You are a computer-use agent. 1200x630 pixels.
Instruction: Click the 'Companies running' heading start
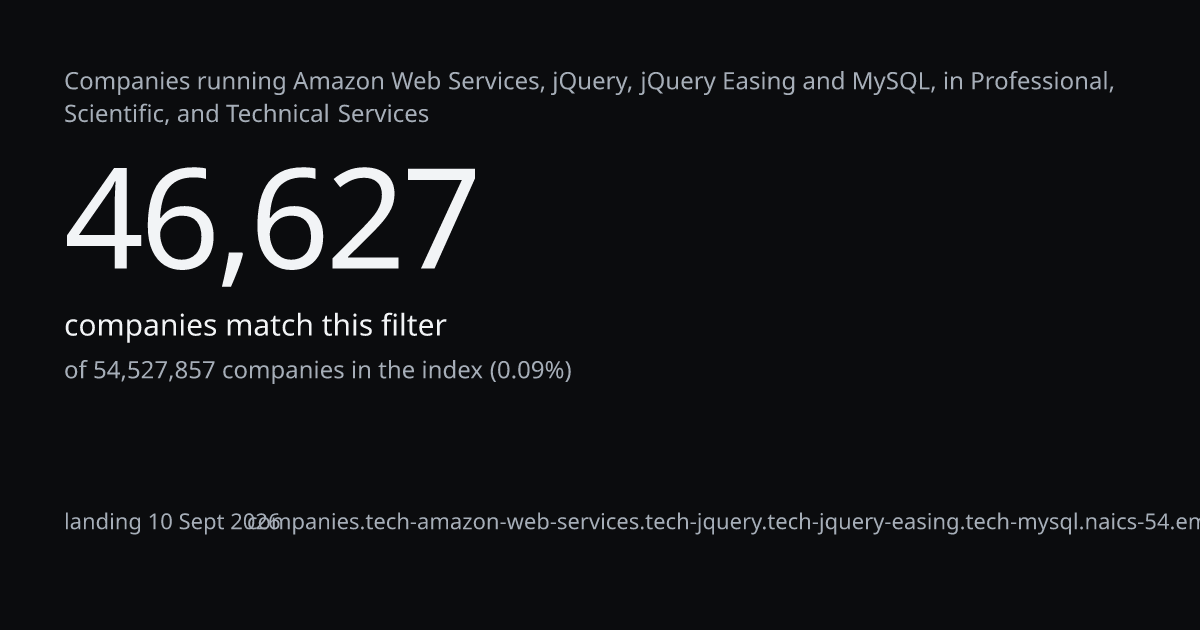[x=175, y=82]
